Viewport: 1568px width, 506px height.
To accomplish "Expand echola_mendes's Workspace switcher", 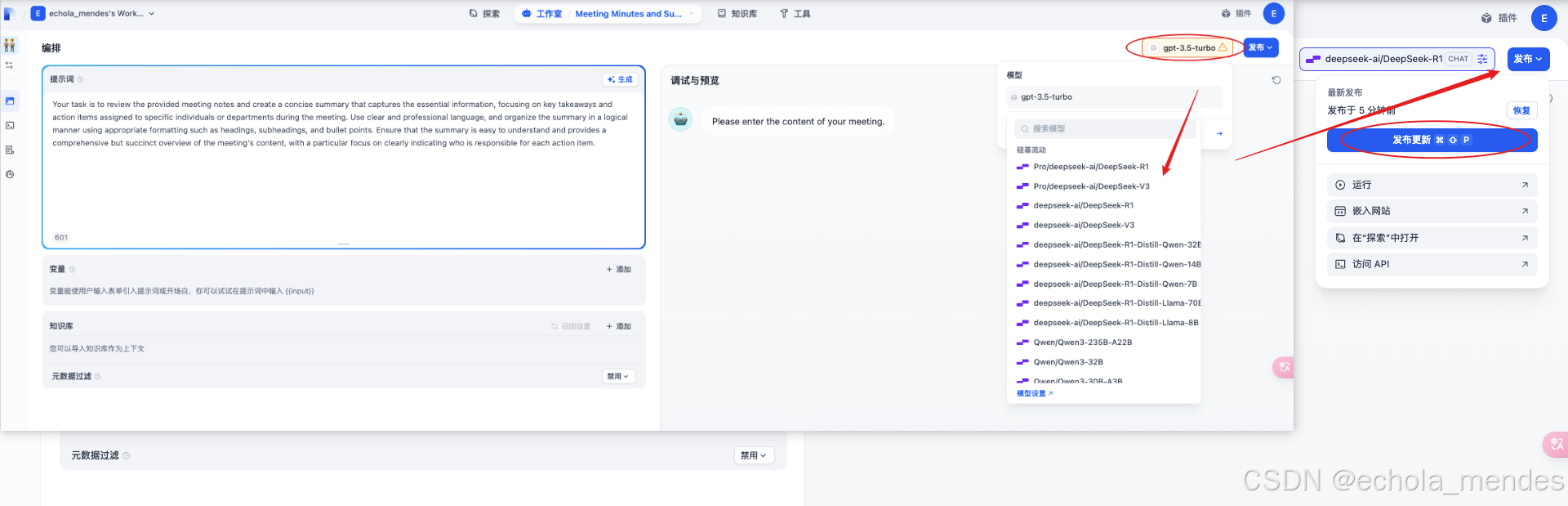I will [x=92, y=14].
